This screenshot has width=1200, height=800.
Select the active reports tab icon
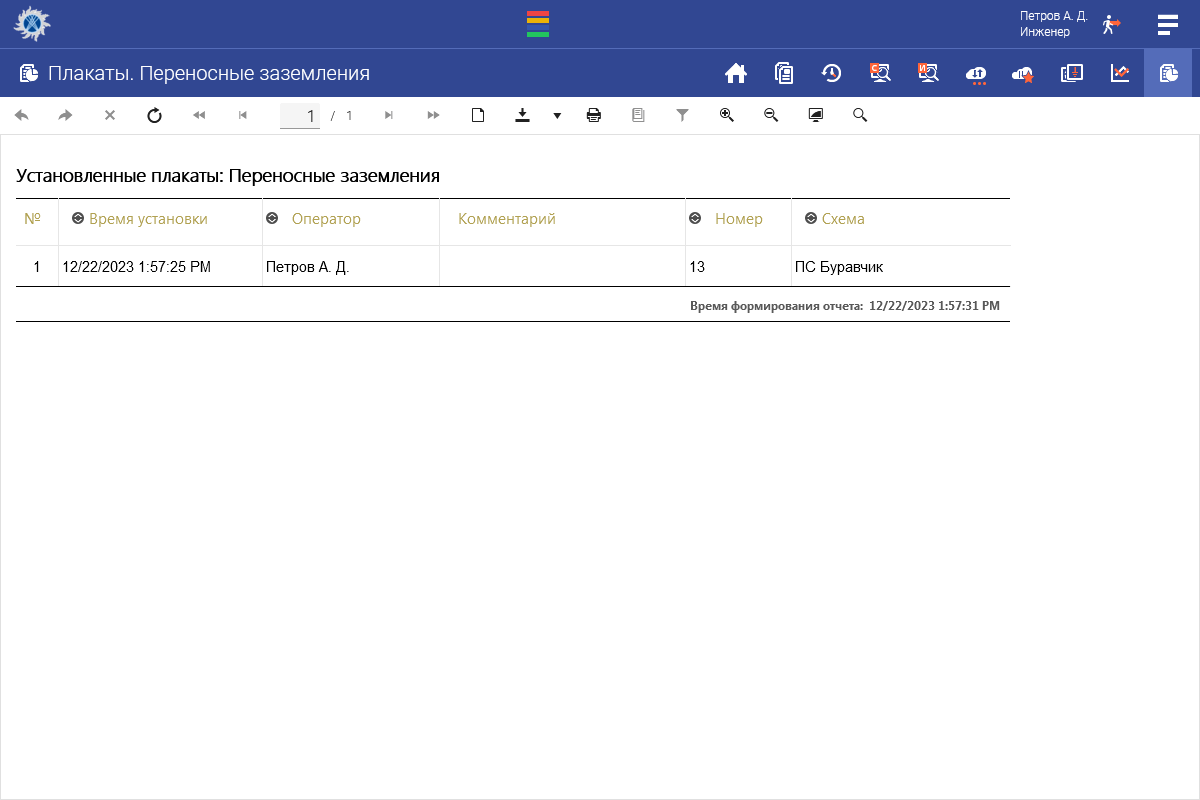[x=1167, y=73]
